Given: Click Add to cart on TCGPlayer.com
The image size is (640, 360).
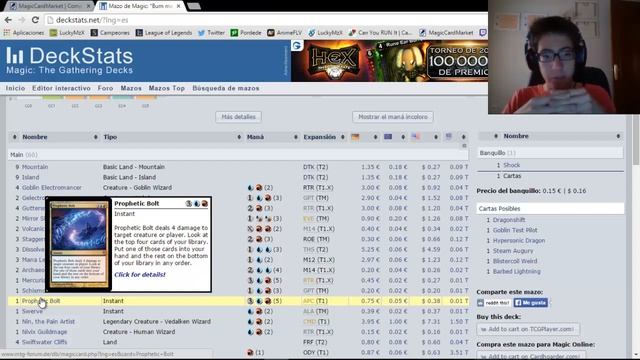Looking at the screenshot, I should [527, 329].
